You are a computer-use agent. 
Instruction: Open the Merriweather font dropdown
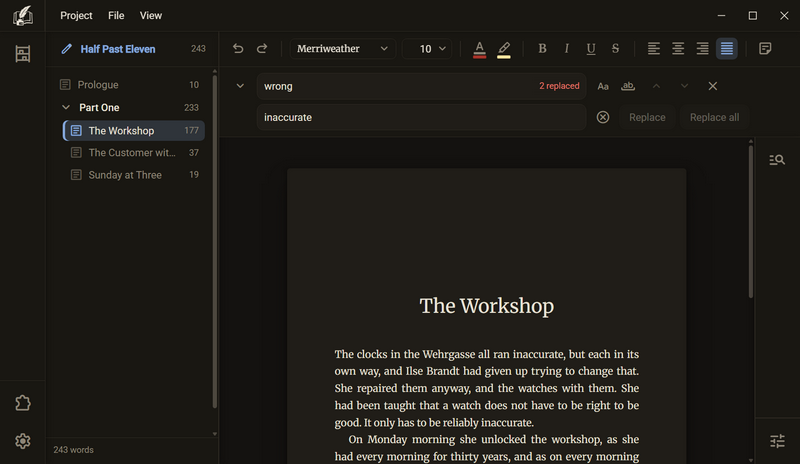click(x=342, y=48)
